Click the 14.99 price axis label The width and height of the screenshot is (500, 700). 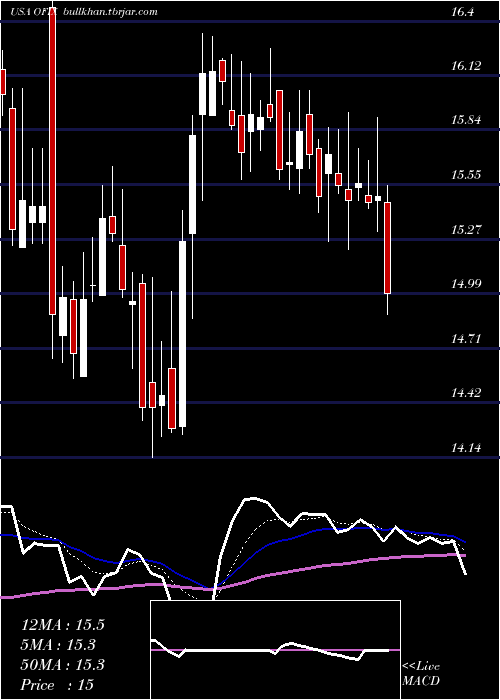click(466, 283)
